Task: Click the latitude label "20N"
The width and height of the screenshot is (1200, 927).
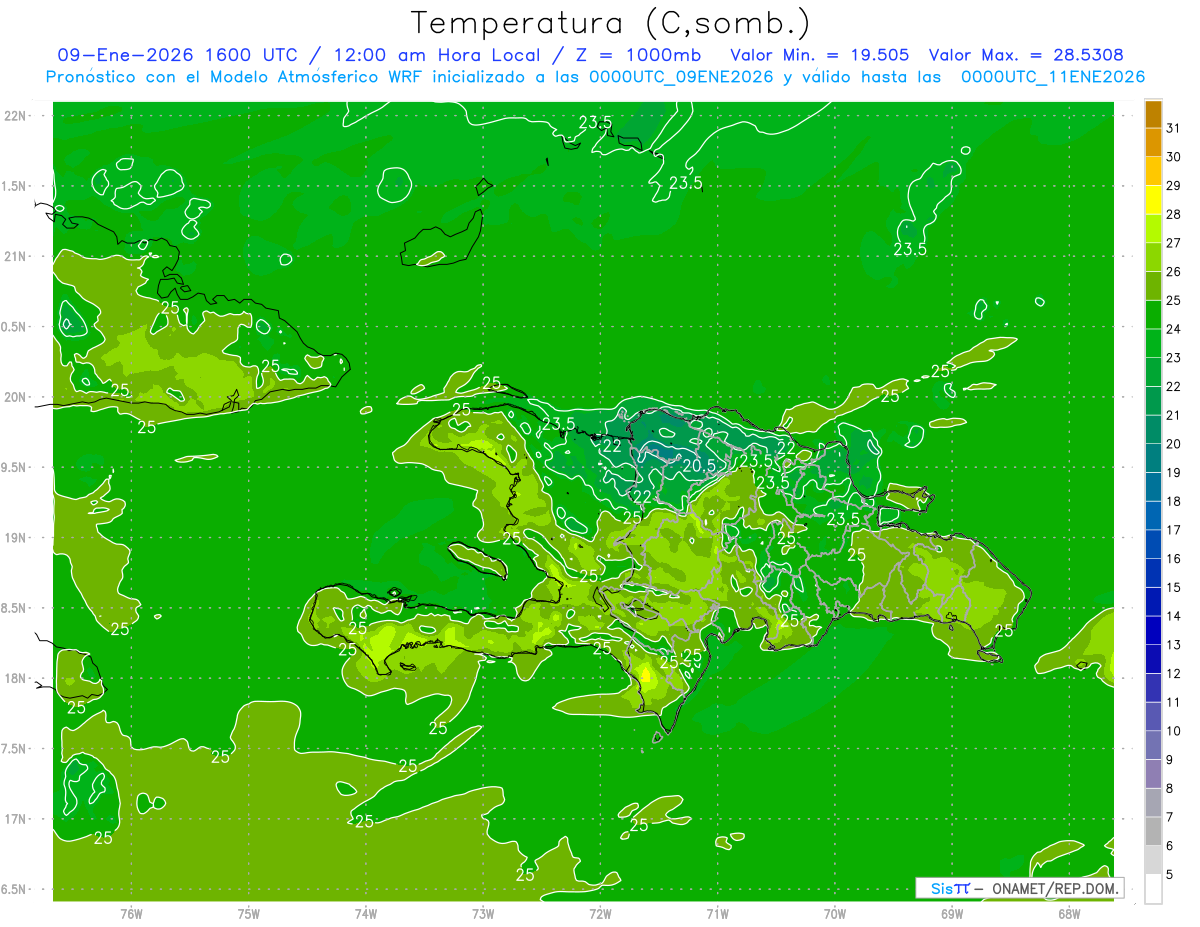Action: [x=15, y=397]
